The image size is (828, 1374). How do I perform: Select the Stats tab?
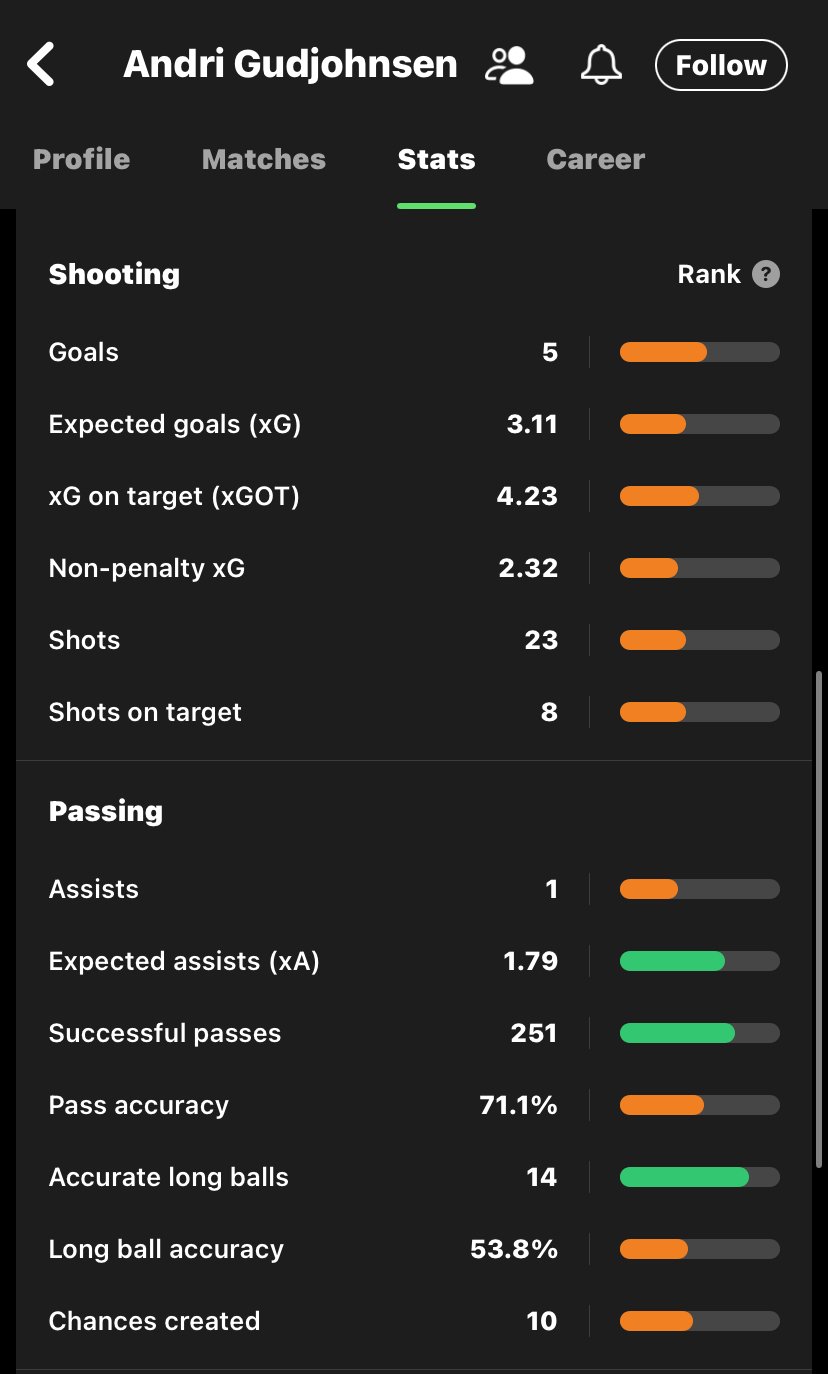436,159
